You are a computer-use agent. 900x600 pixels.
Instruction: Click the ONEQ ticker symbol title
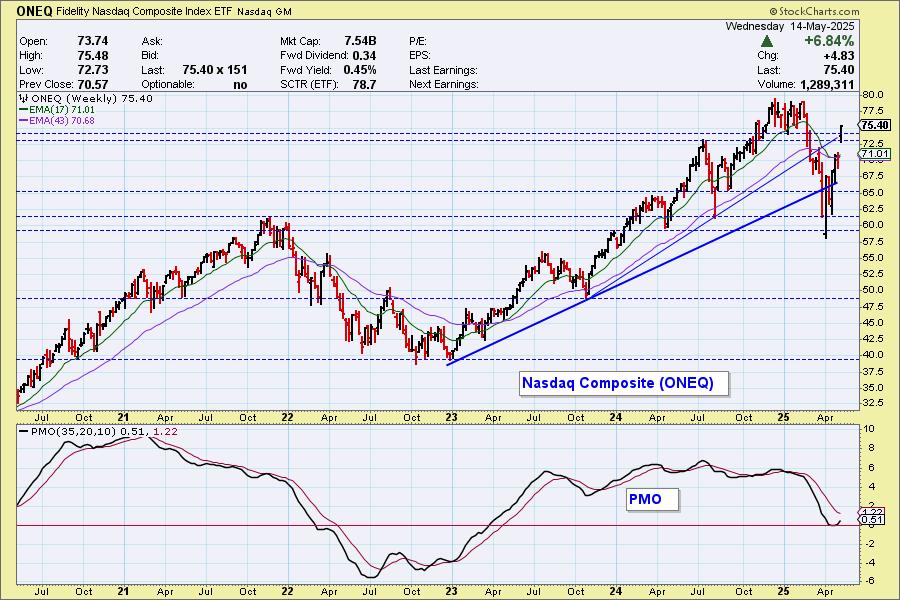(34, 11)
